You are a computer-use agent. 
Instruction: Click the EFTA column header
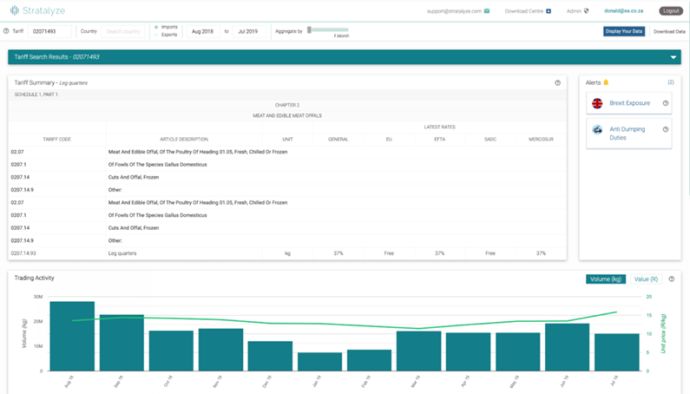[x=440, y=140]
